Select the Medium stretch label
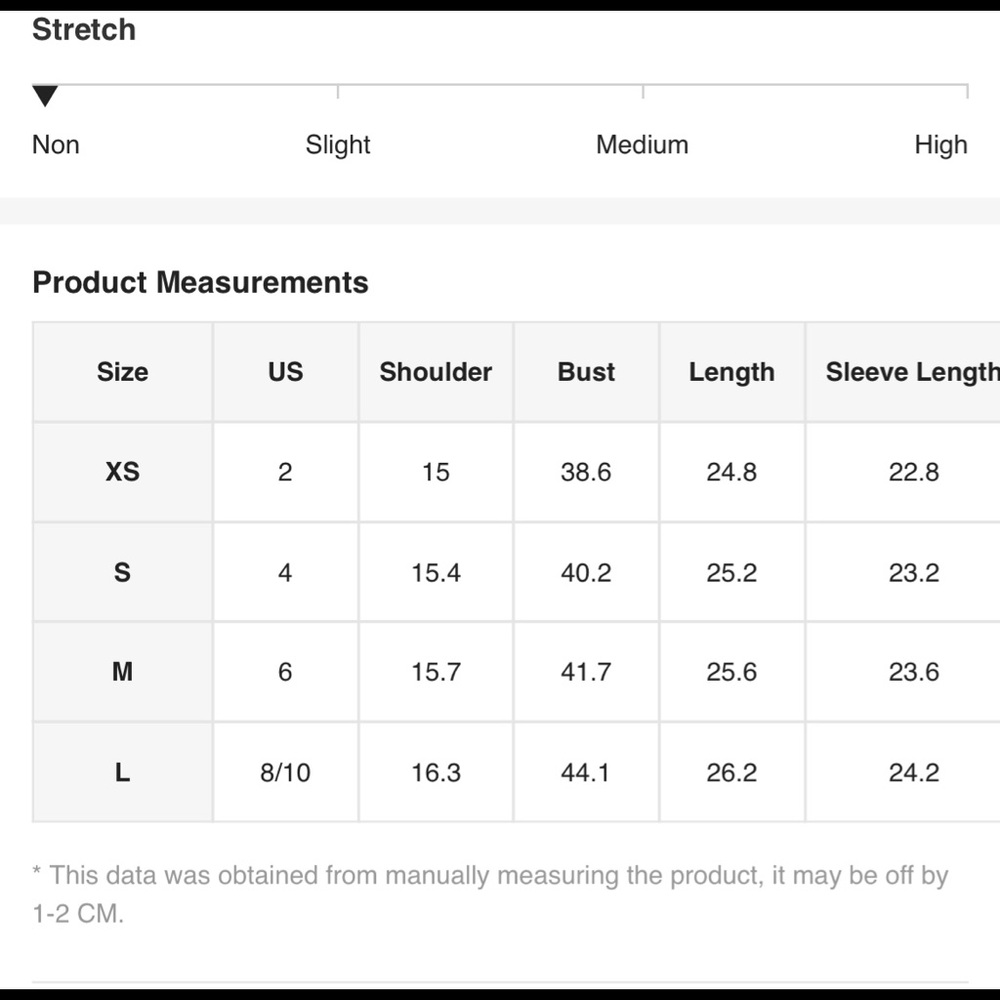 point(642,145)
